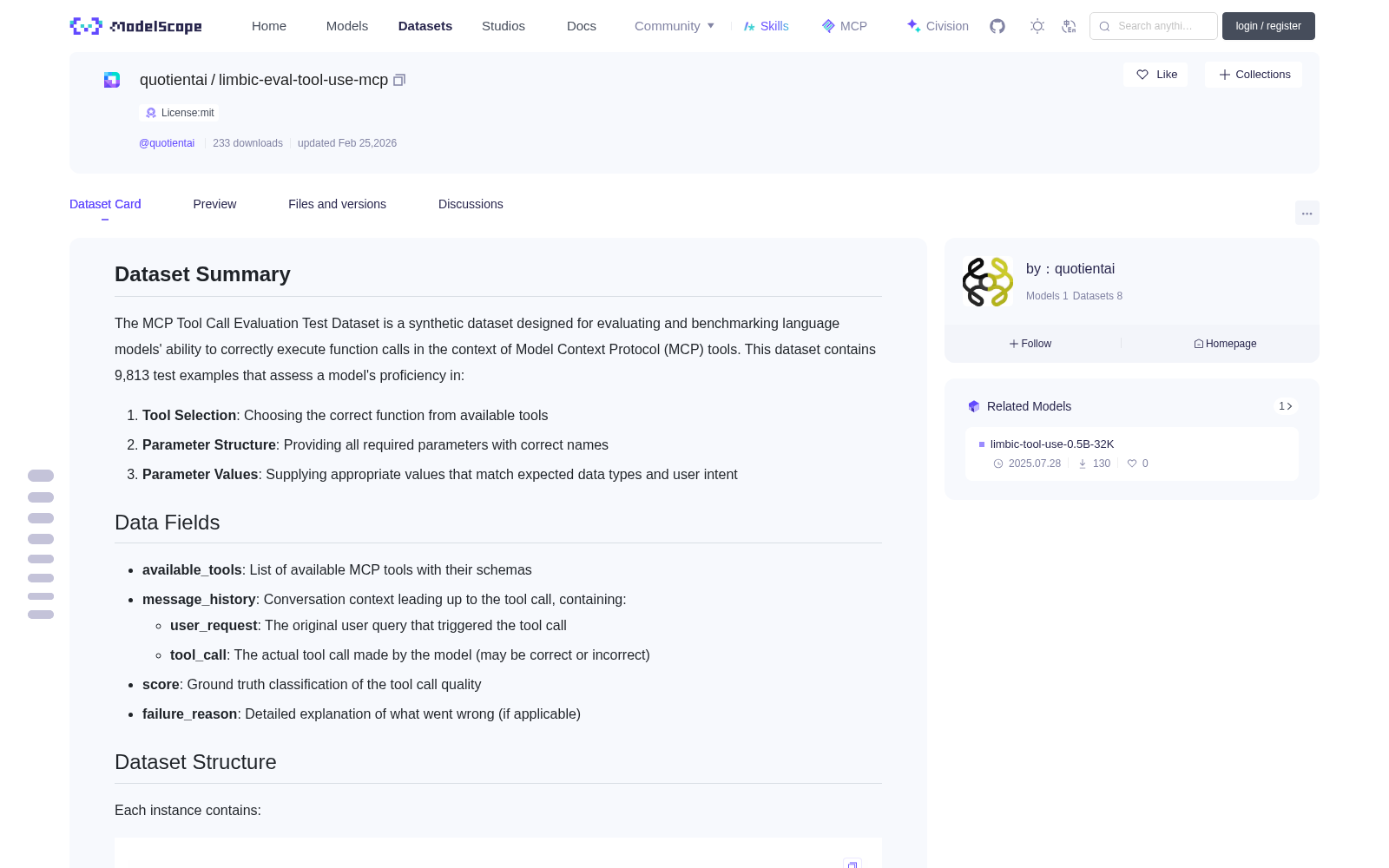Click 'message_history' field text
The image size is (1389, 868).
pos(199,600)
